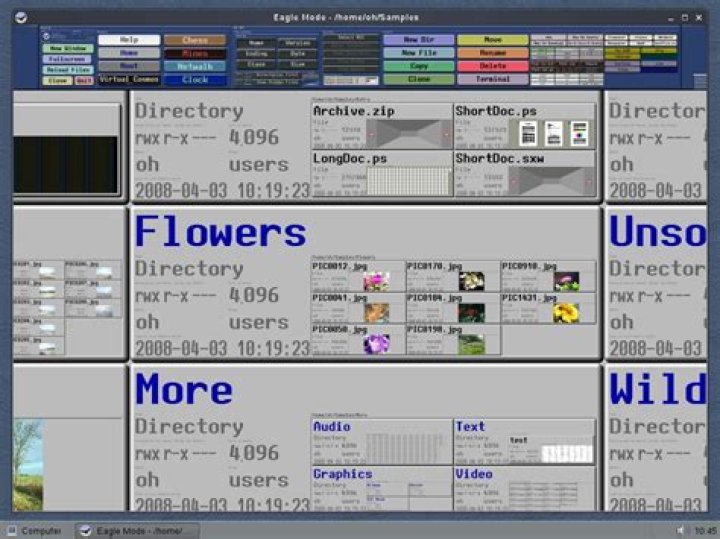This screenshot has height=539, width=720.
Task: Open the Mines bookmark
Action: (x=195, y=53)
